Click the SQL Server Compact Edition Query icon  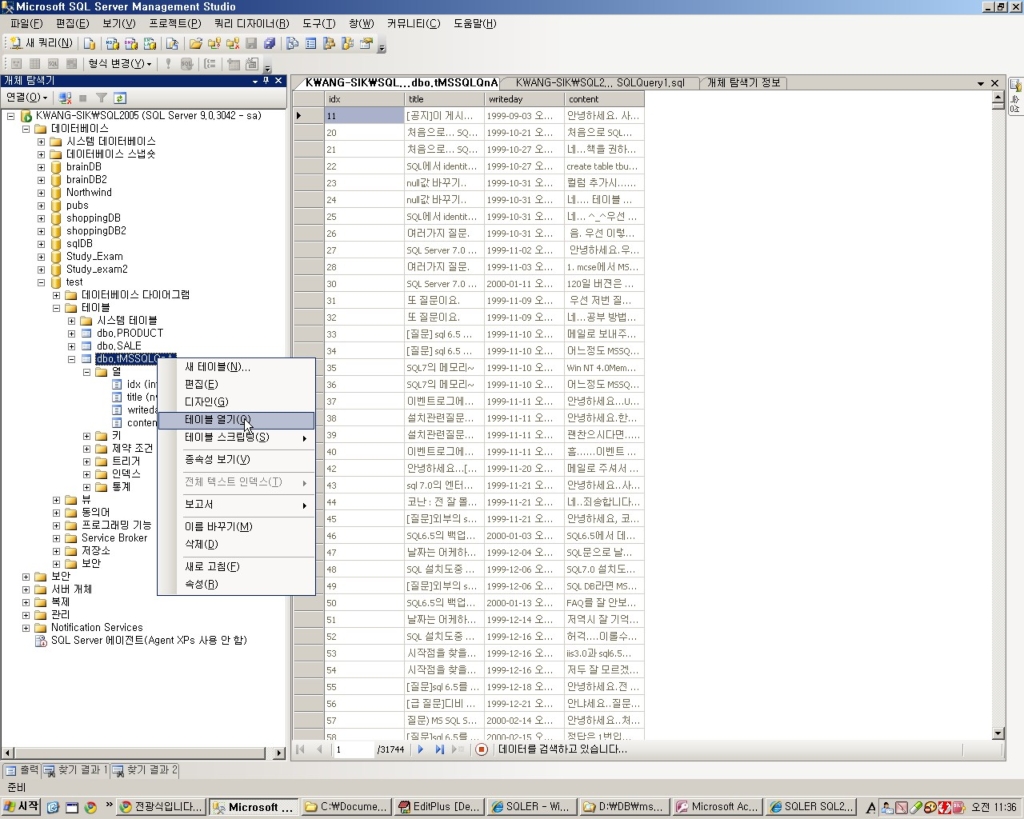coord(172,44)
